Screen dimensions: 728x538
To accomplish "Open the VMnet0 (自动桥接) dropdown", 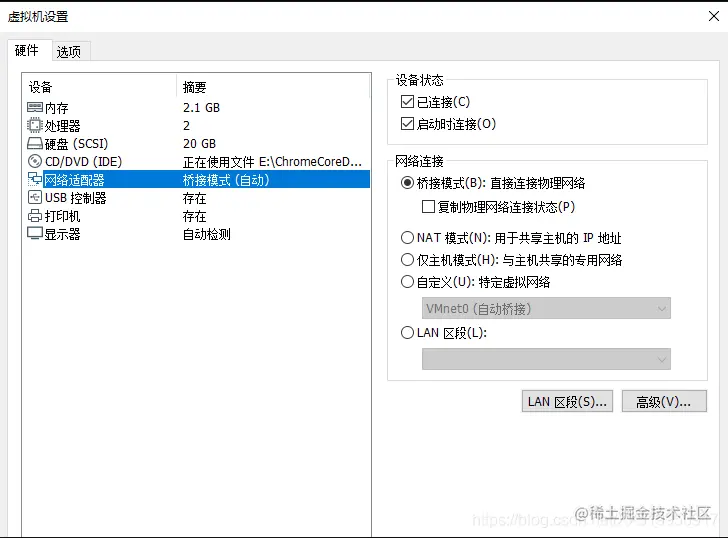I will (546, 308).
